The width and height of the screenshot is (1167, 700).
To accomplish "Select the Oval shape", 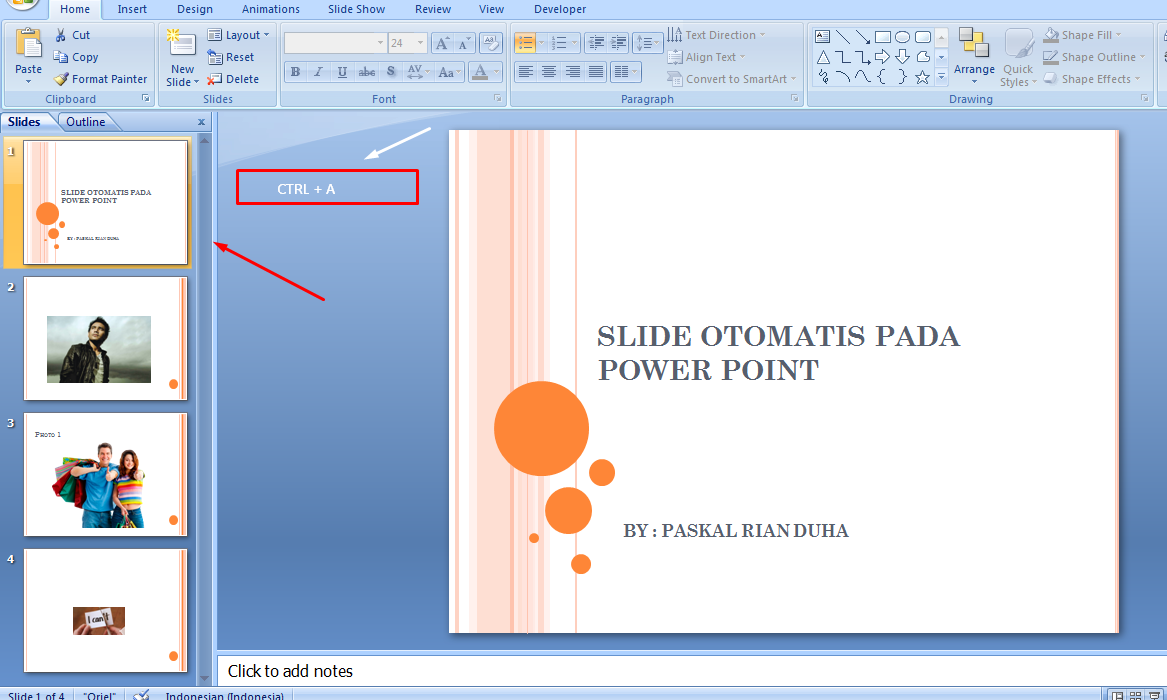I will click(902, 36).
